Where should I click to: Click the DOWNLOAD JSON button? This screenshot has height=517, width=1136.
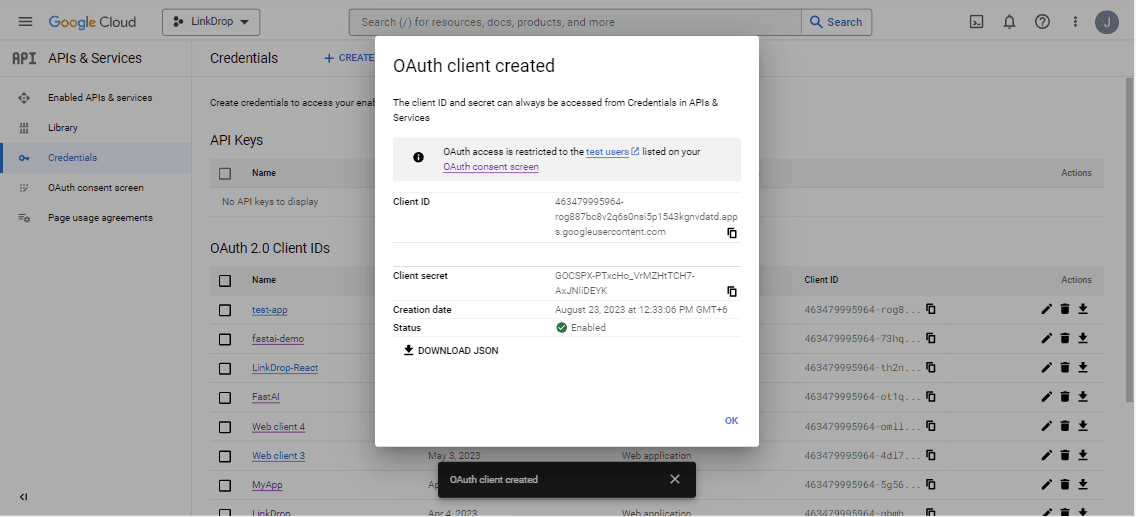pos(450,351)
